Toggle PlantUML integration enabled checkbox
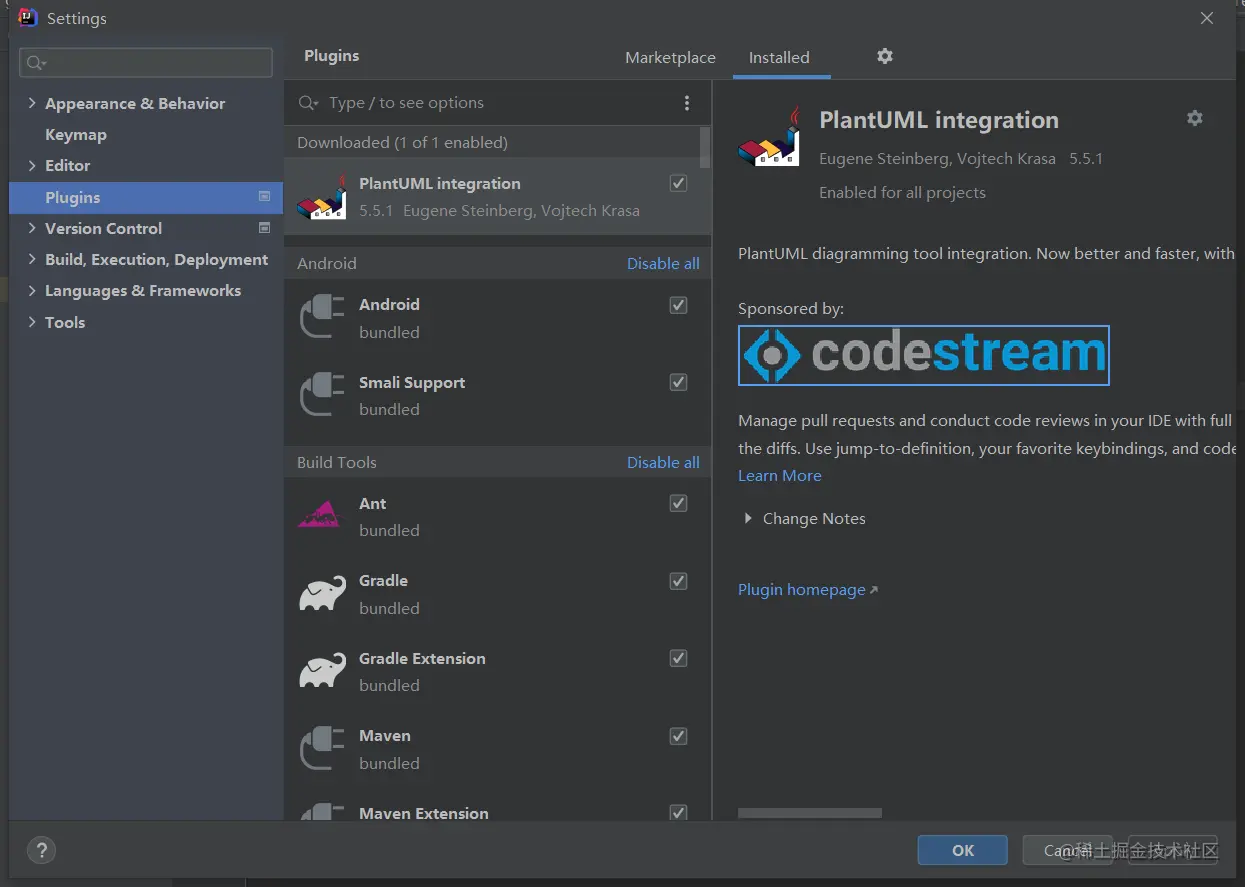 678,183
